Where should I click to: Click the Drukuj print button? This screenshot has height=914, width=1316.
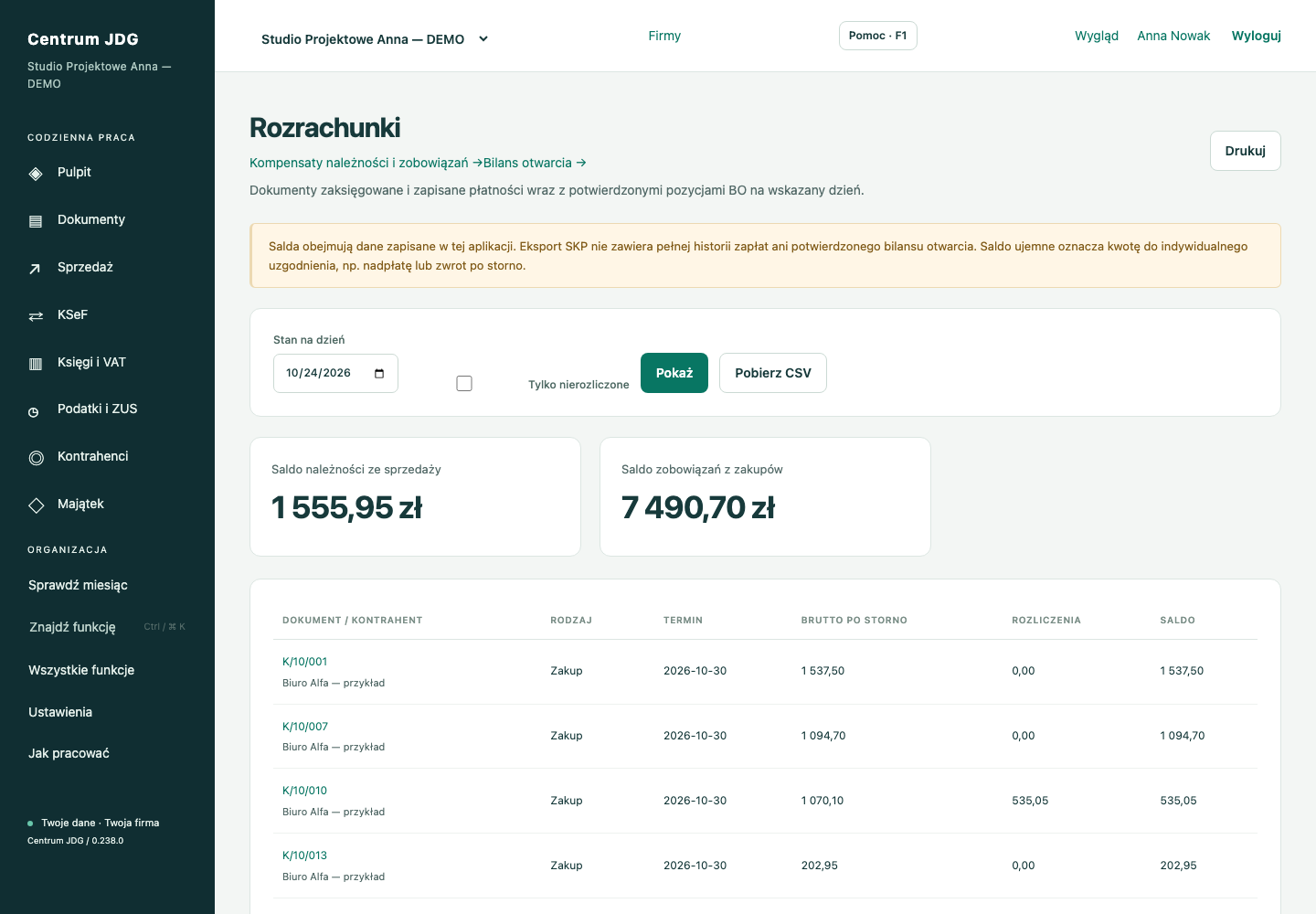1246,151
